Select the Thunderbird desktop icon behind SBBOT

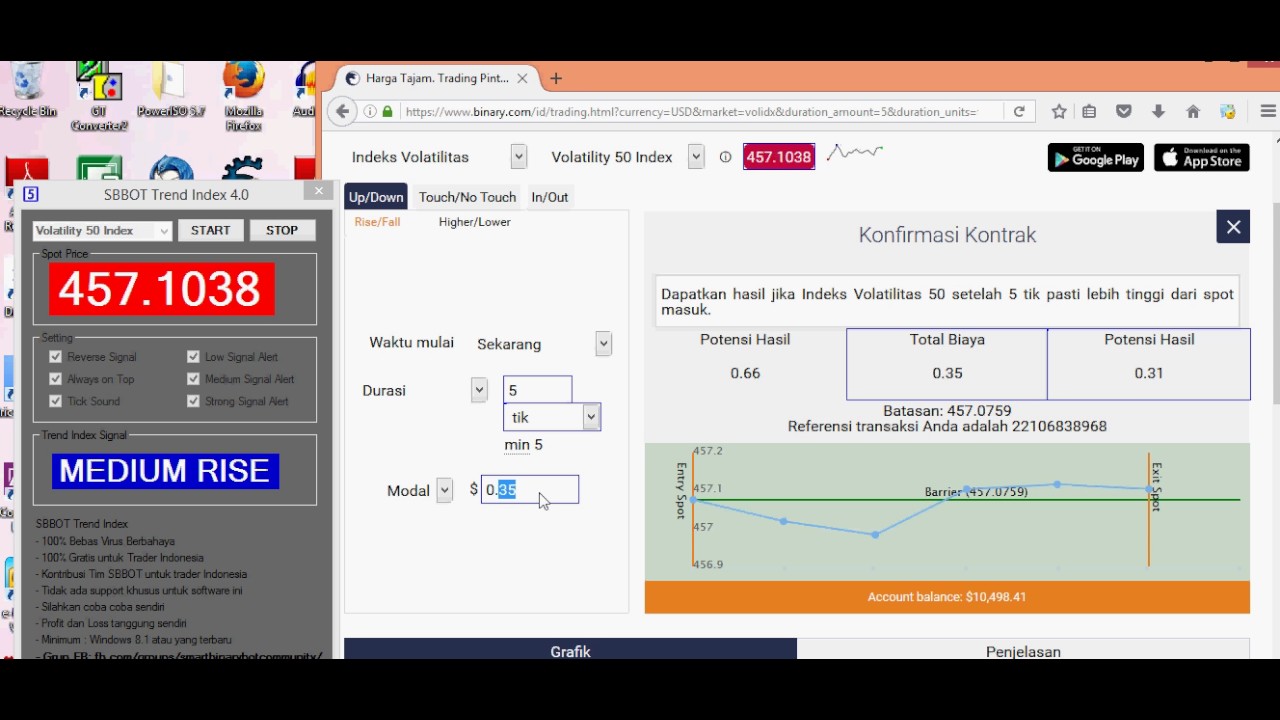pos(171,170)
